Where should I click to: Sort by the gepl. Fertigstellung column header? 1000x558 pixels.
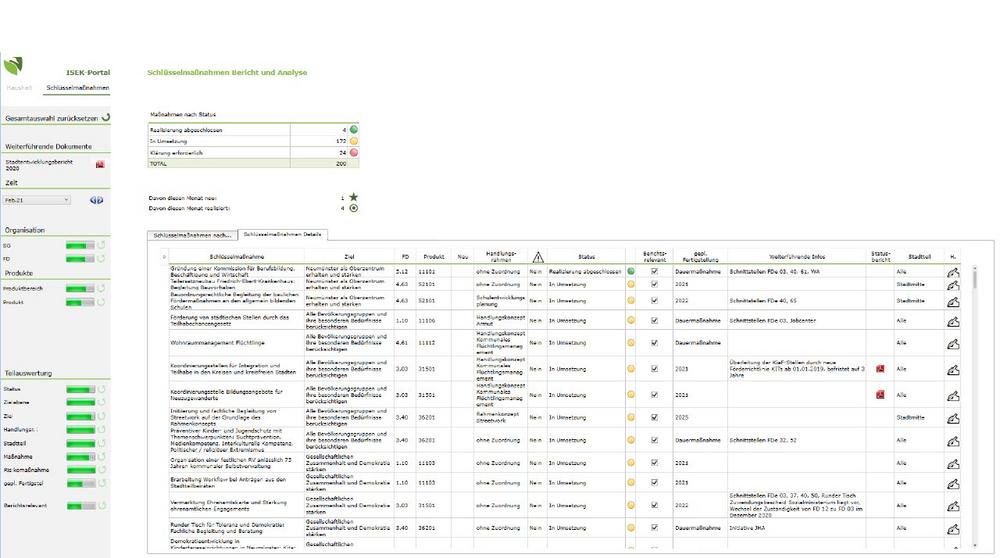coord(700,257)
